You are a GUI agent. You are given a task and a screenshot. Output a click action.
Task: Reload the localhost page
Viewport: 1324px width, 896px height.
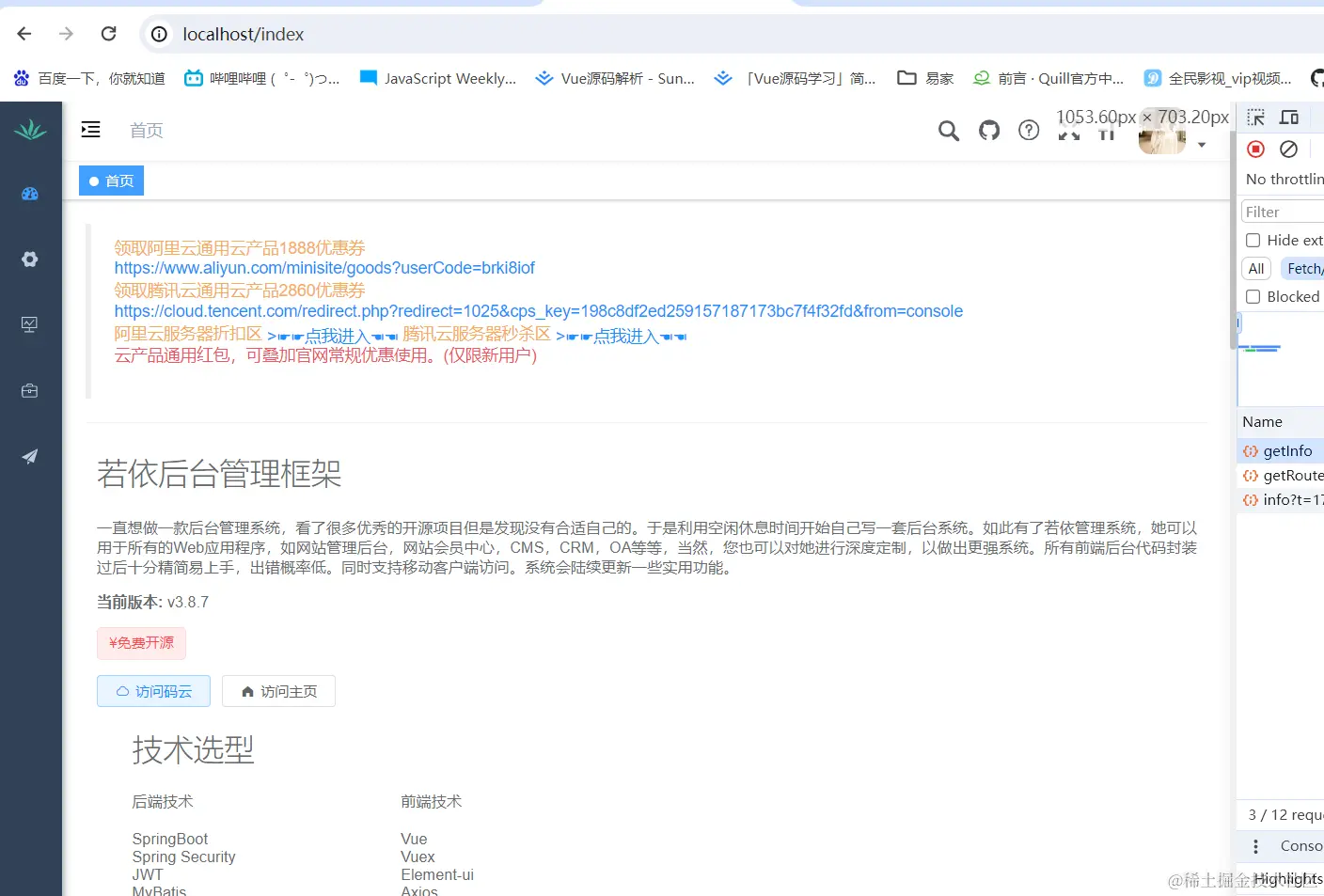point(109,34)
